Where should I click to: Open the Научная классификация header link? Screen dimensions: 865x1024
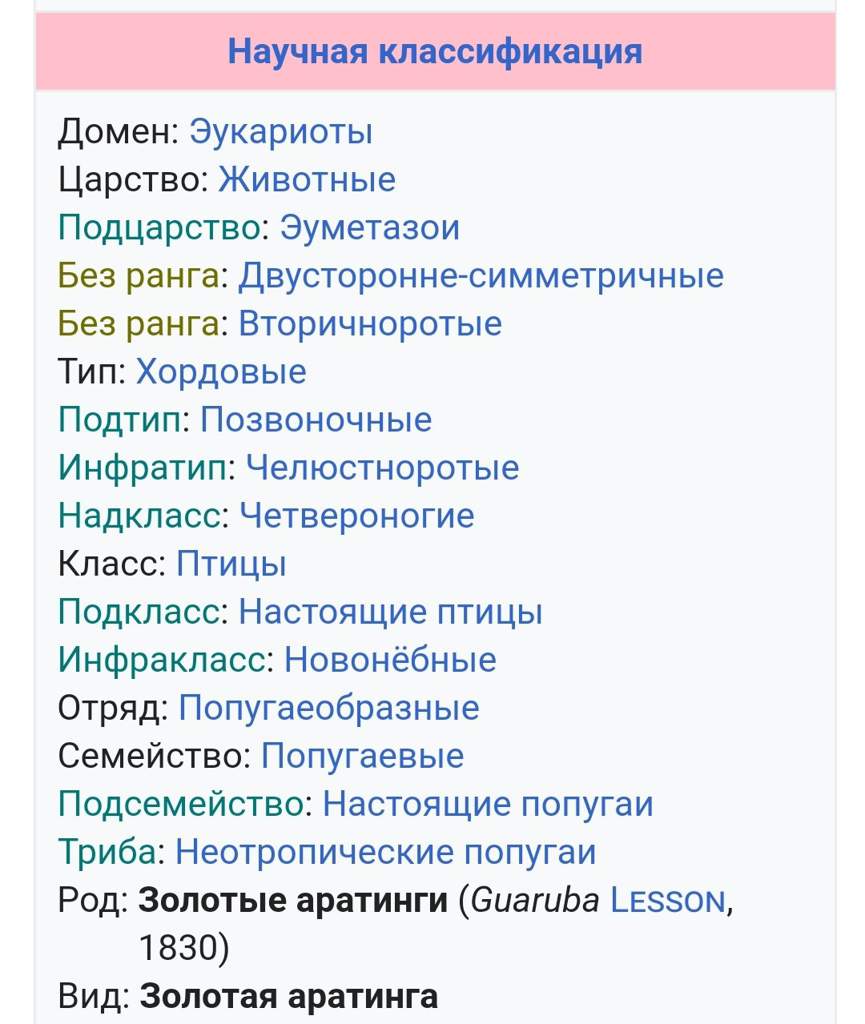click(x=434, y=51)
